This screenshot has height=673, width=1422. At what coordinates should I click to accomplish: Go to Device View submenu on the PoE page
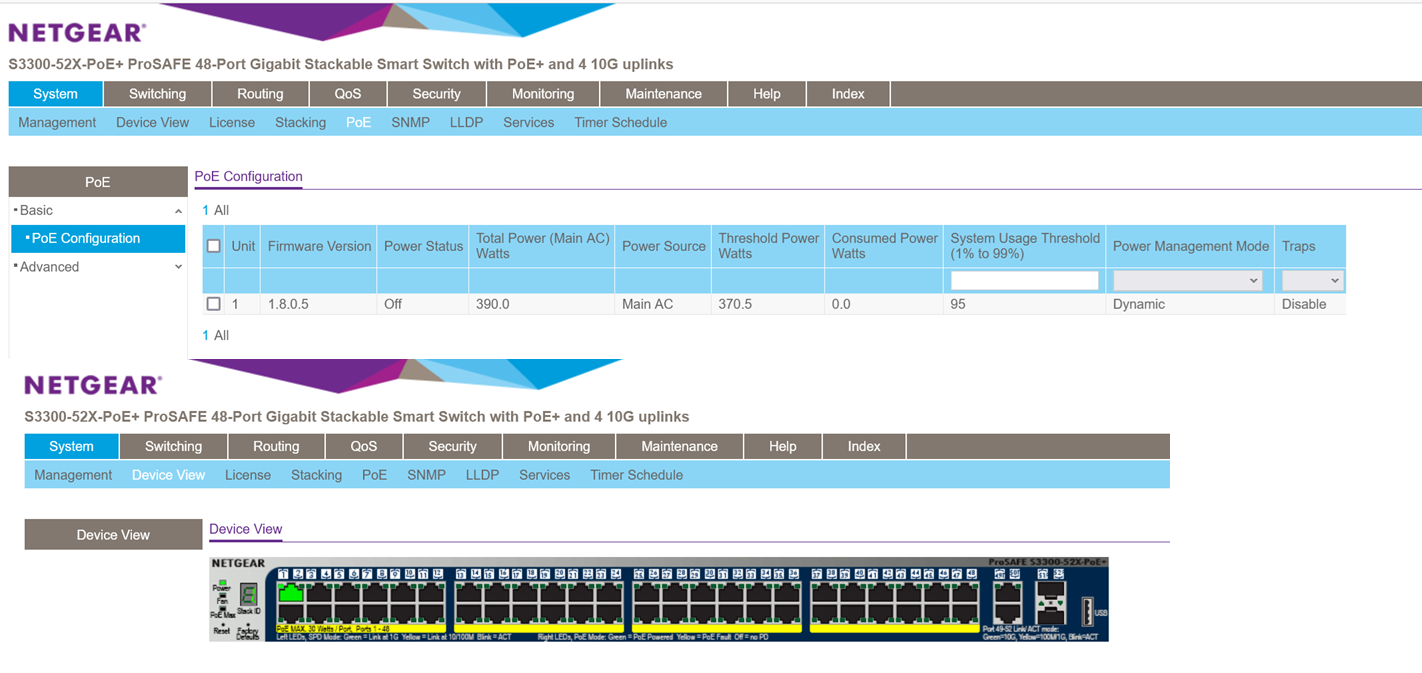[152, 122]
